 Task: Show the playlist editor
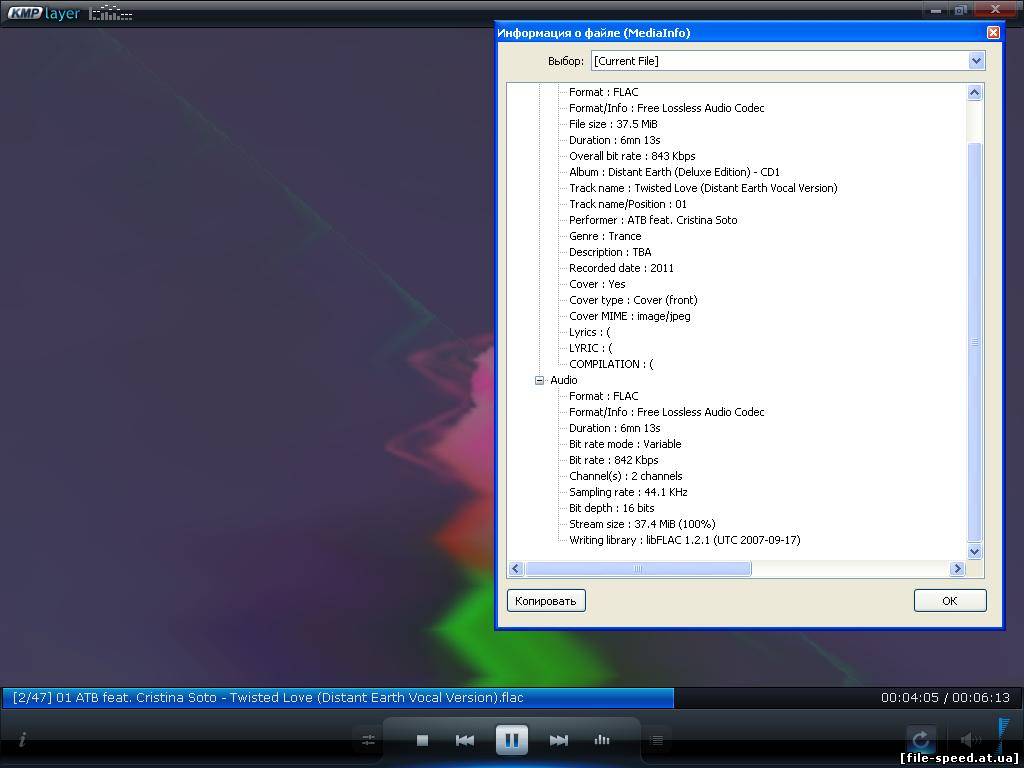tap(656, 740)
